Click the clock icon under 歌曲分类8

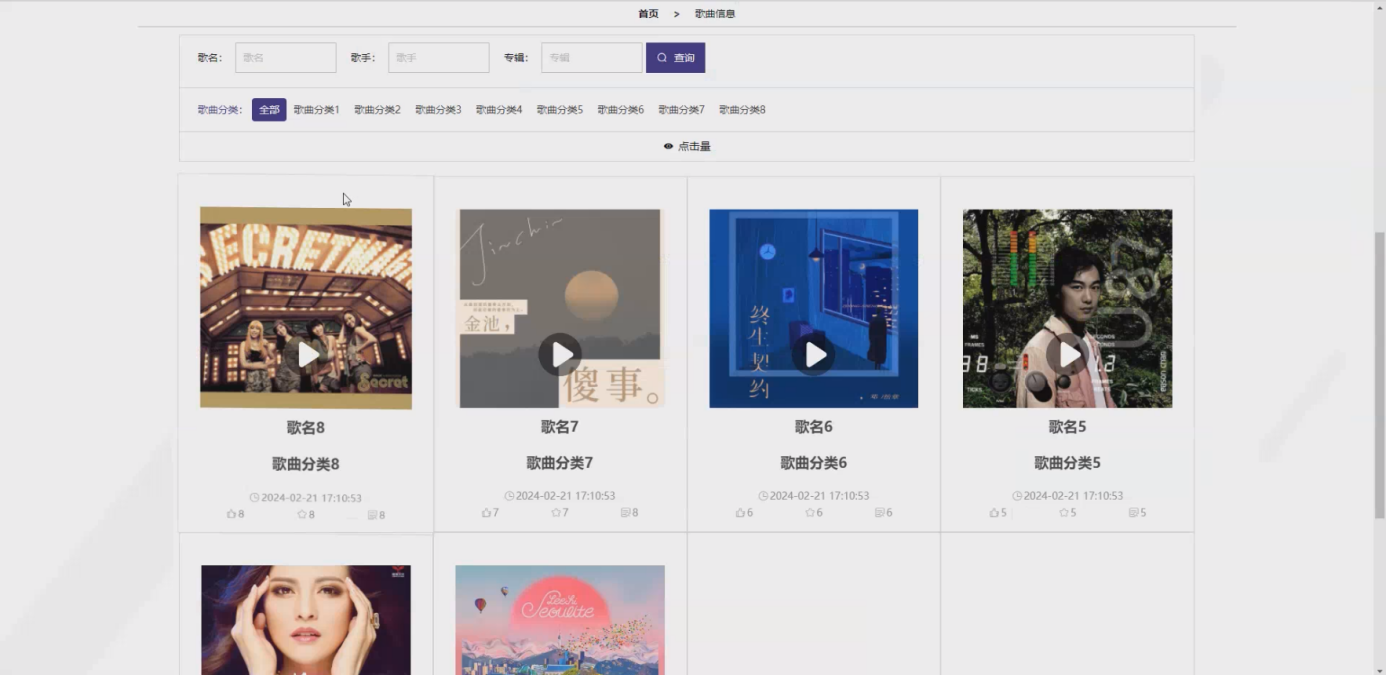(x=254, y=497)
